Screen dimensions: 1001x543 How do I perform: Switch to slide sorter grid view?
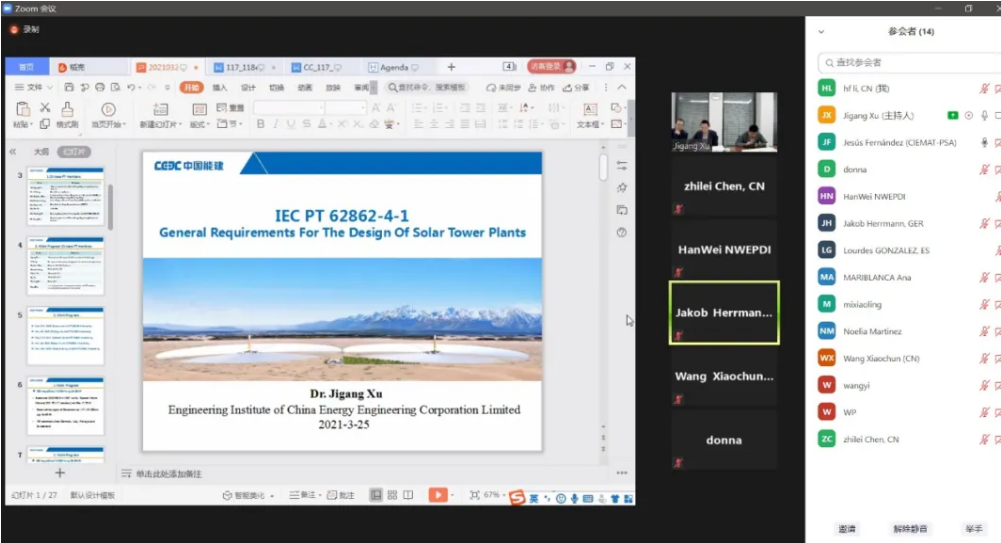coord(392,495)
